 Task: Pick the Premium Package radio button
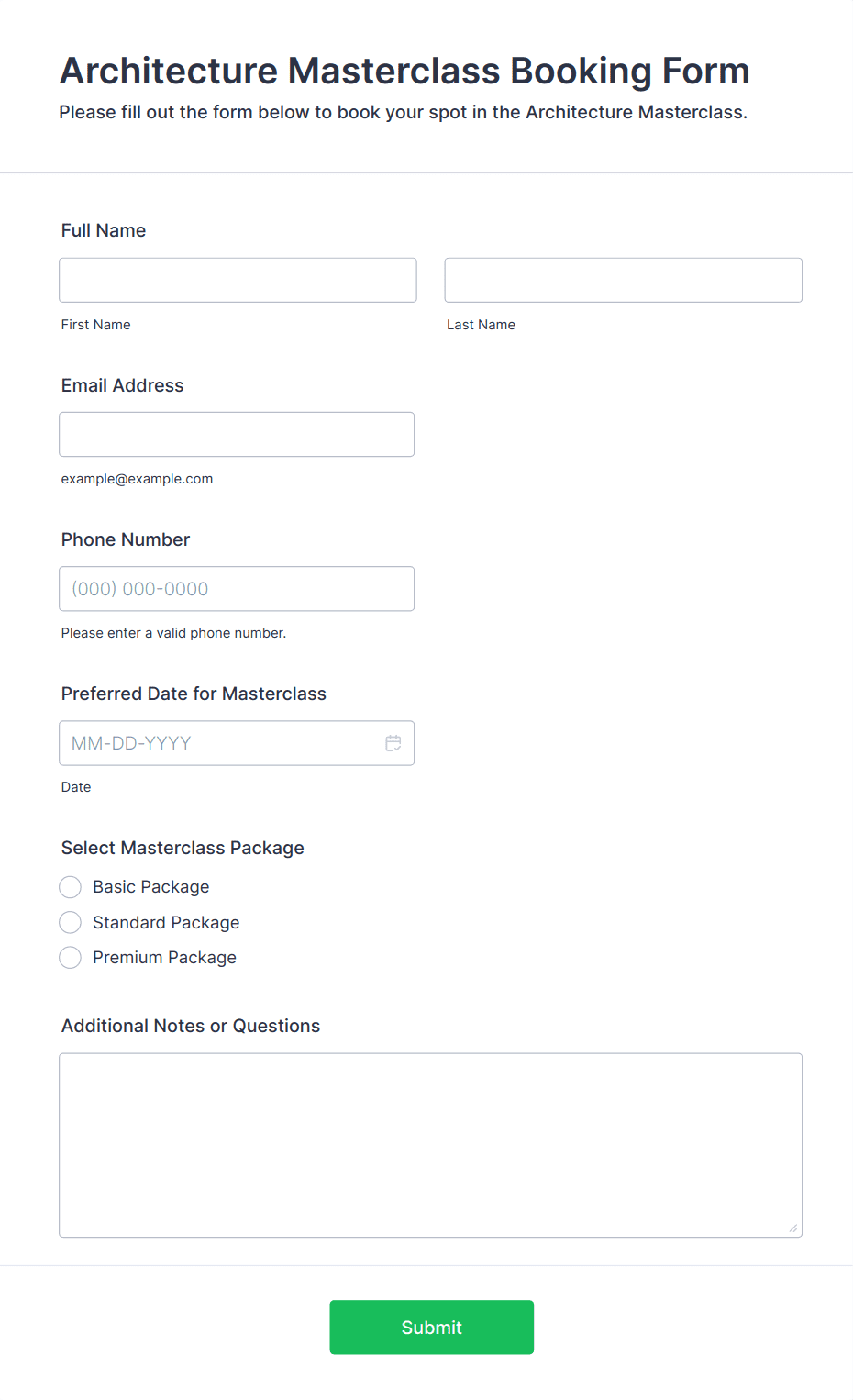(71, 958)
